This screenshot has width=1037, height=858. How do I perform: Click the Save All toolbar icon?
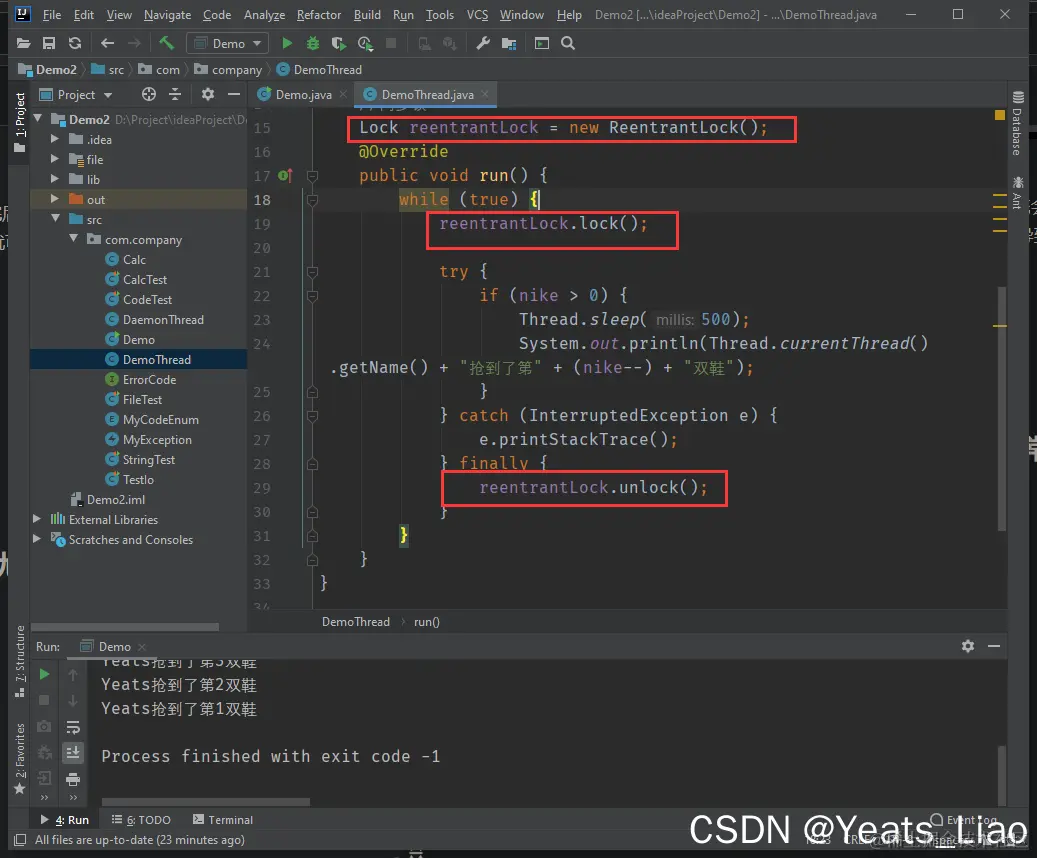click(x=49, y=44)
